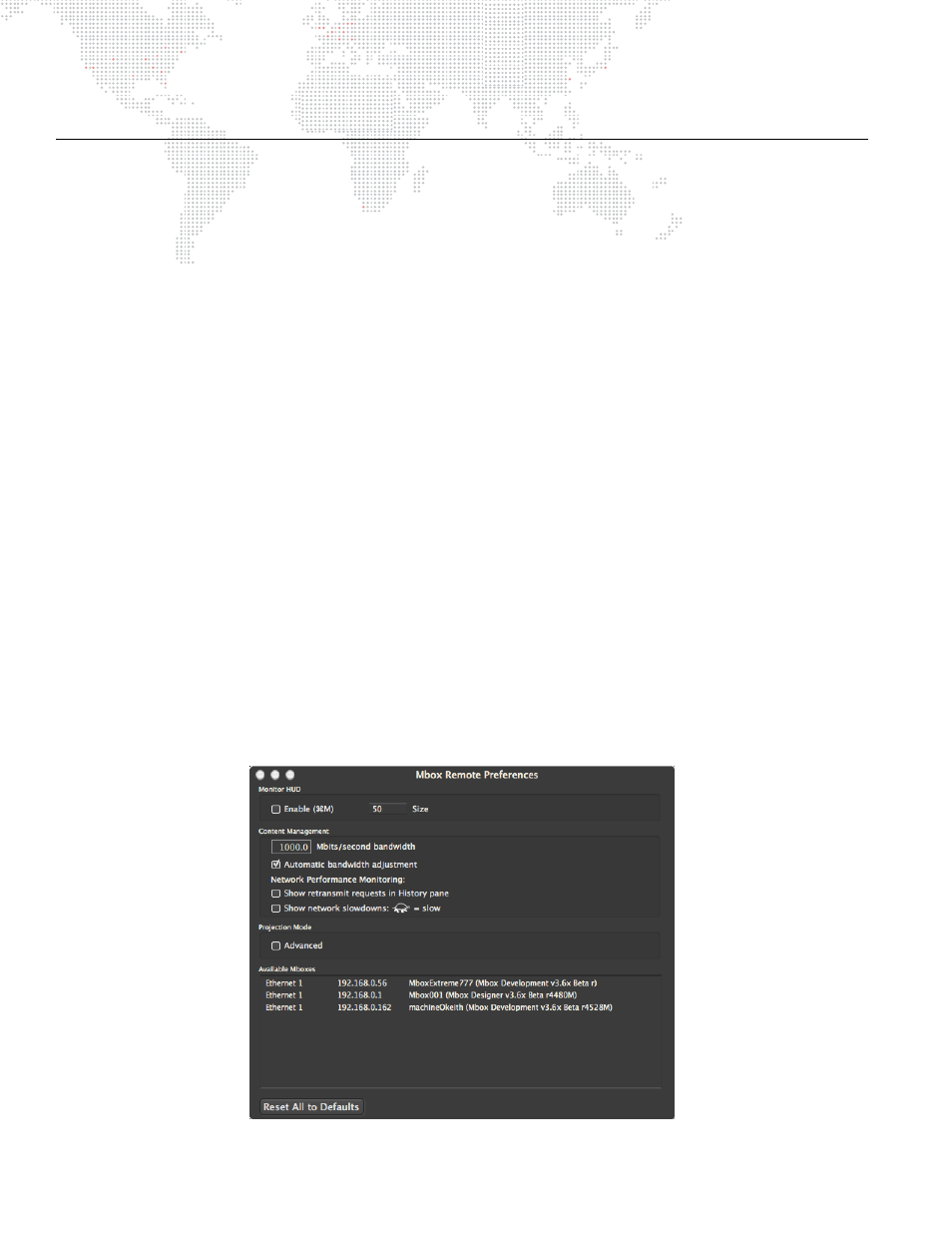Click IP address 192.168.0.162

[x=364, y=1007]
